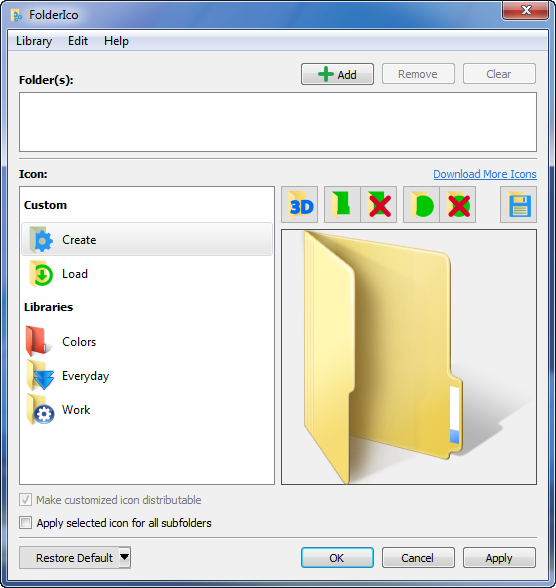Viewport: 556px width, 588px height.
Task: Open the Colors library
Action: click(147, 342)
